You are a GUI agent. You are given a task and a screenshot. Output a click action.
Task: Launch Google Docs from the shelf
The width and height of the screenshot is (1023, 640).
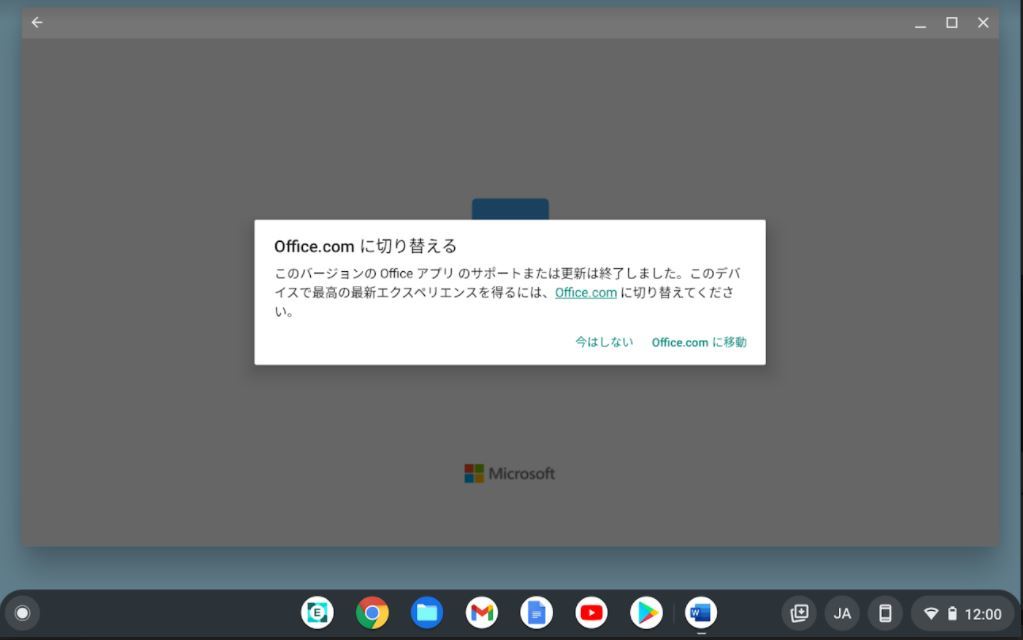tap(536, 612)
